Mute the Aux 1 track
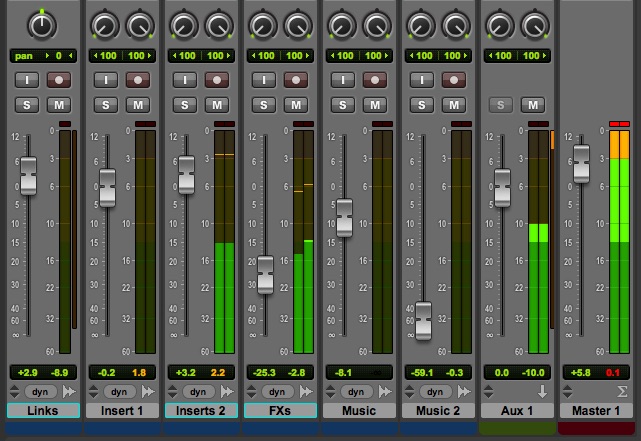Viewport: 641px width, 441px height. coord(533,105)
